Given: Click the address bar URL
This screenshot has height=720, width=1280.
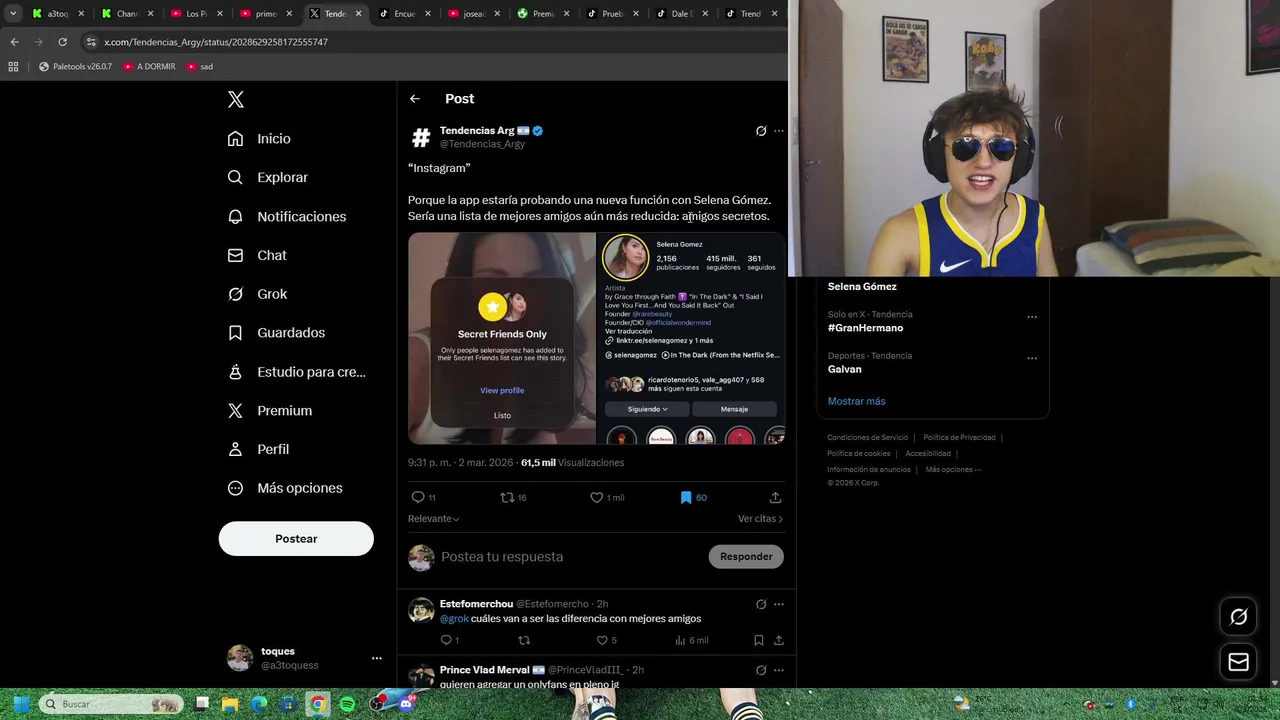Looking at the screenshot, I should 216,42.
